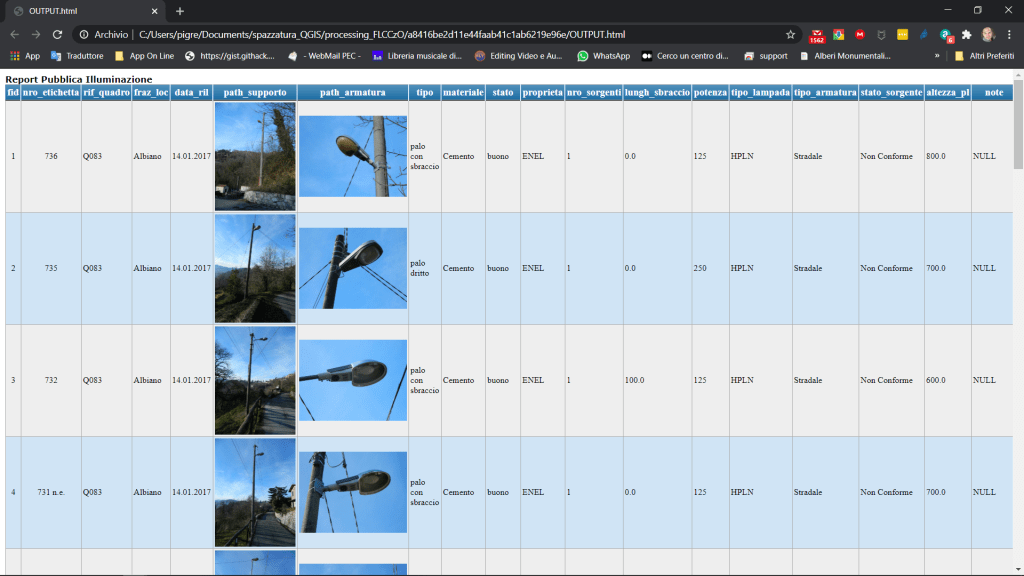Screen dimensions: 1024x576
Task: Close the OUTPUT.html tab
Action: (153, 11)
